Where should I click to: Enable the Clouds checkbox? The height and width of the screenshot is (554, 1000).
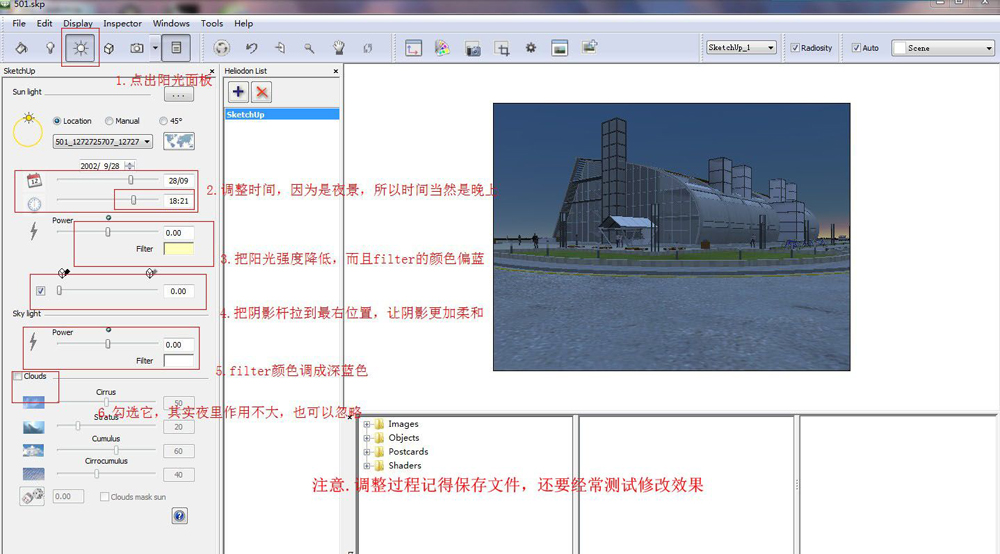pyautogui.click(x=18, y=377)
